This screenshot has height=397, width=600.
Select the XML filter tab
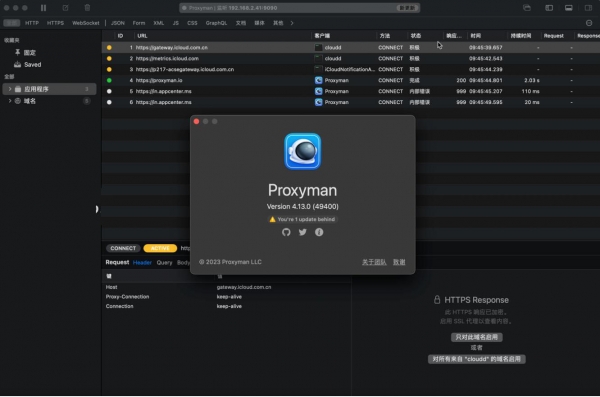[158, 23]
